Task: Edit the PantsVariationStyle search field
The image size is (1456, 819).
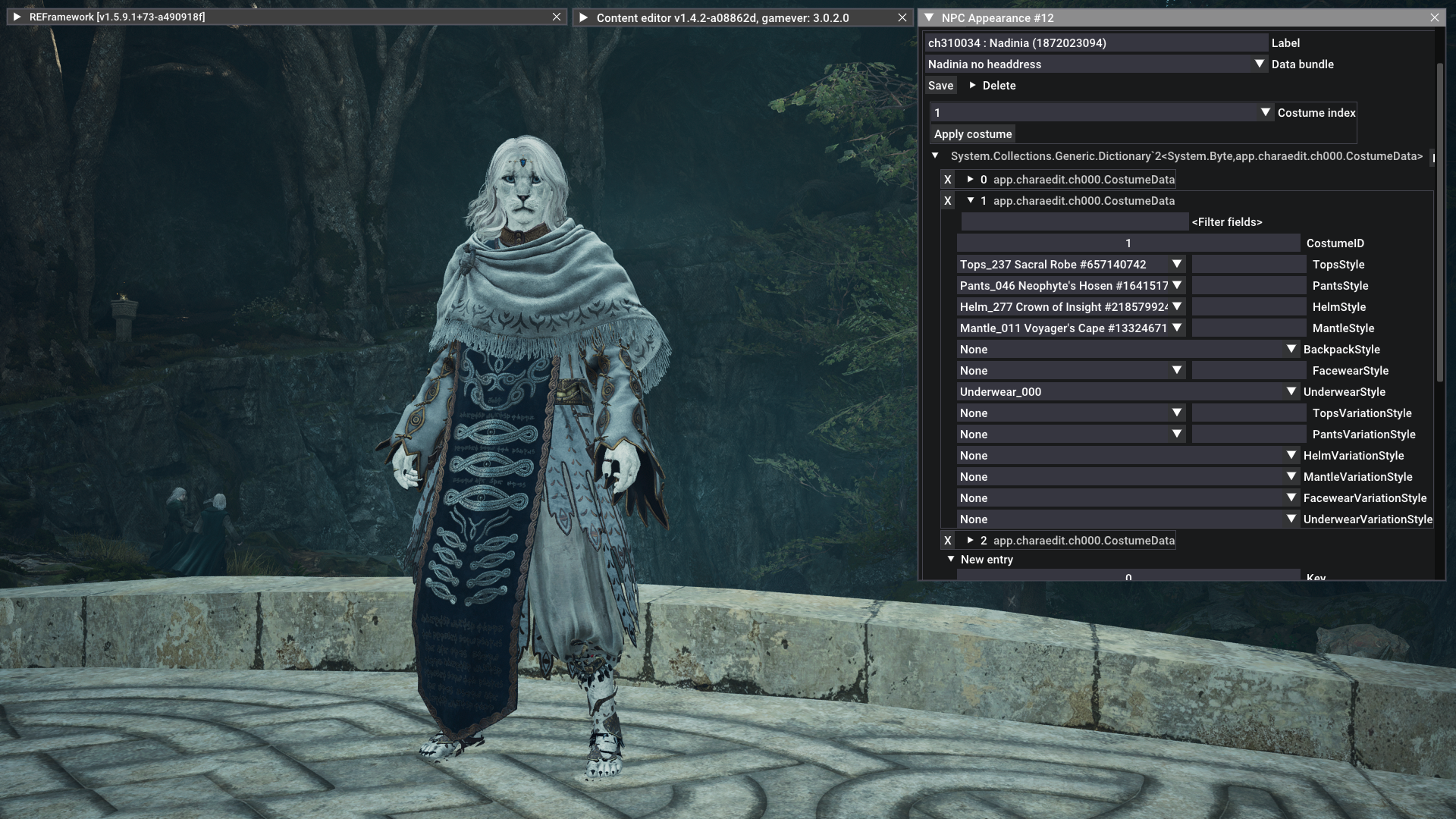Action: click(x=1249, y=435)
